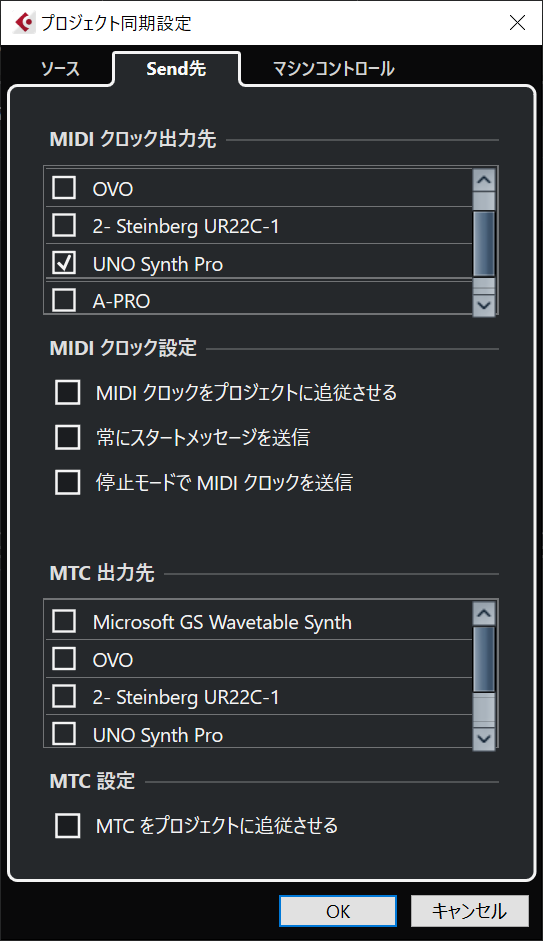Enable A-PRO as MIDI clock destination
The image size is (543, 941).
(x=64, y=299)
